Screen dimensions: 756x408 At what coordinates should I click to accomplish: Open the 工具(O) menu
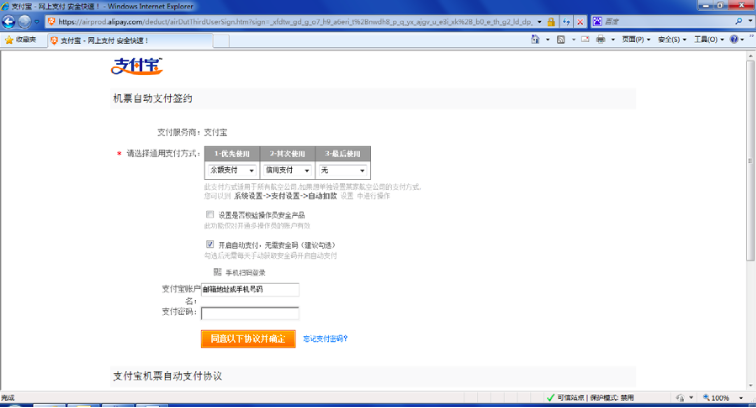click(x=709, y=40)
